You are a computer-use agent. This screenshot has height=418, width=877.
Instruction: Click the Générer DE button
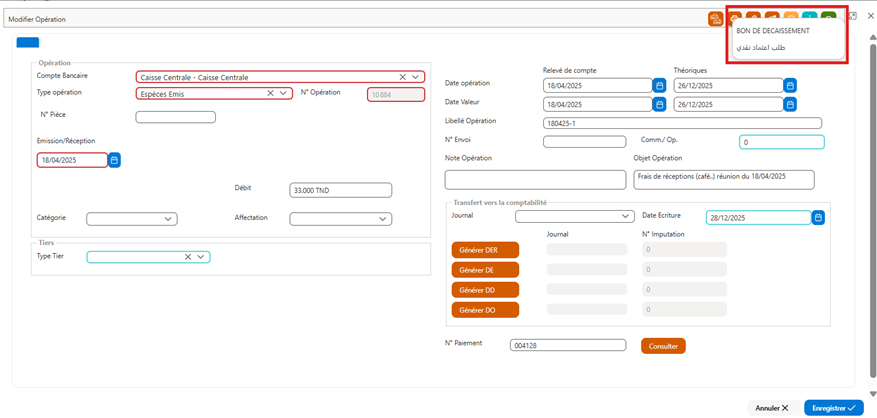pyautogui.click(x=485, y=270)
